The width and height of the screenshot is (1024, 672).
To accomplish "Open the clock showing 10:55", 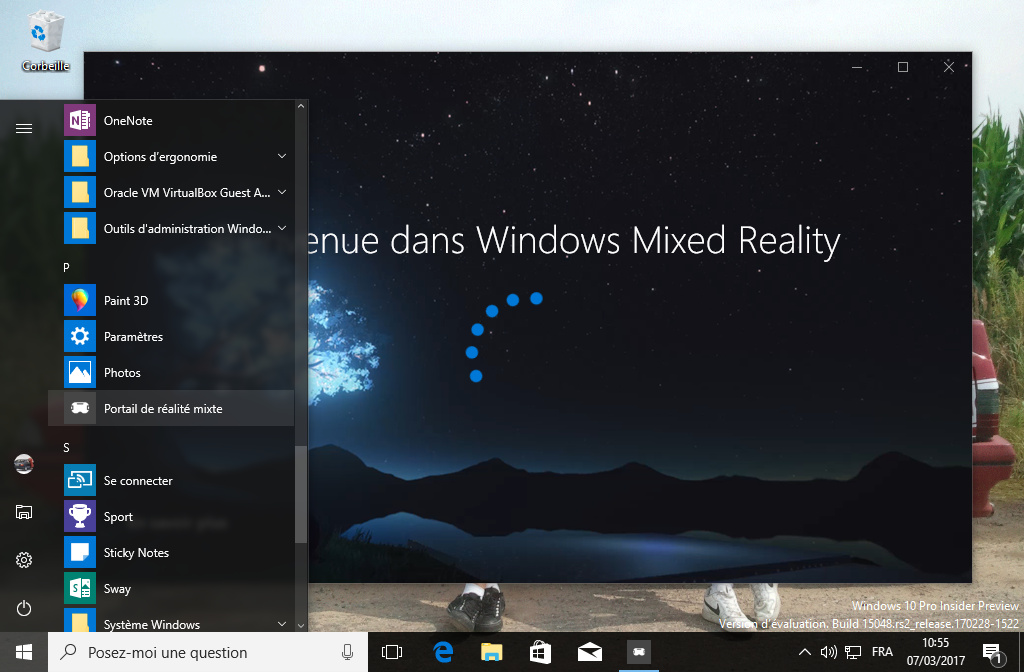I will pos(935,643).
